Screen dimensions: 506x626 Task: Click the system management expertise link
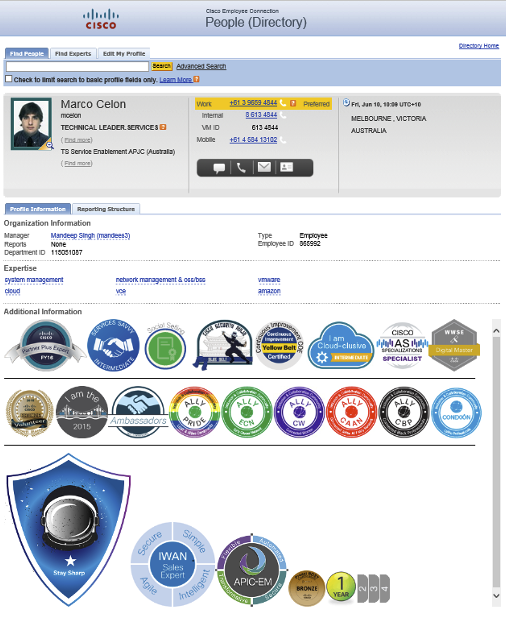(x=34, y=280)
